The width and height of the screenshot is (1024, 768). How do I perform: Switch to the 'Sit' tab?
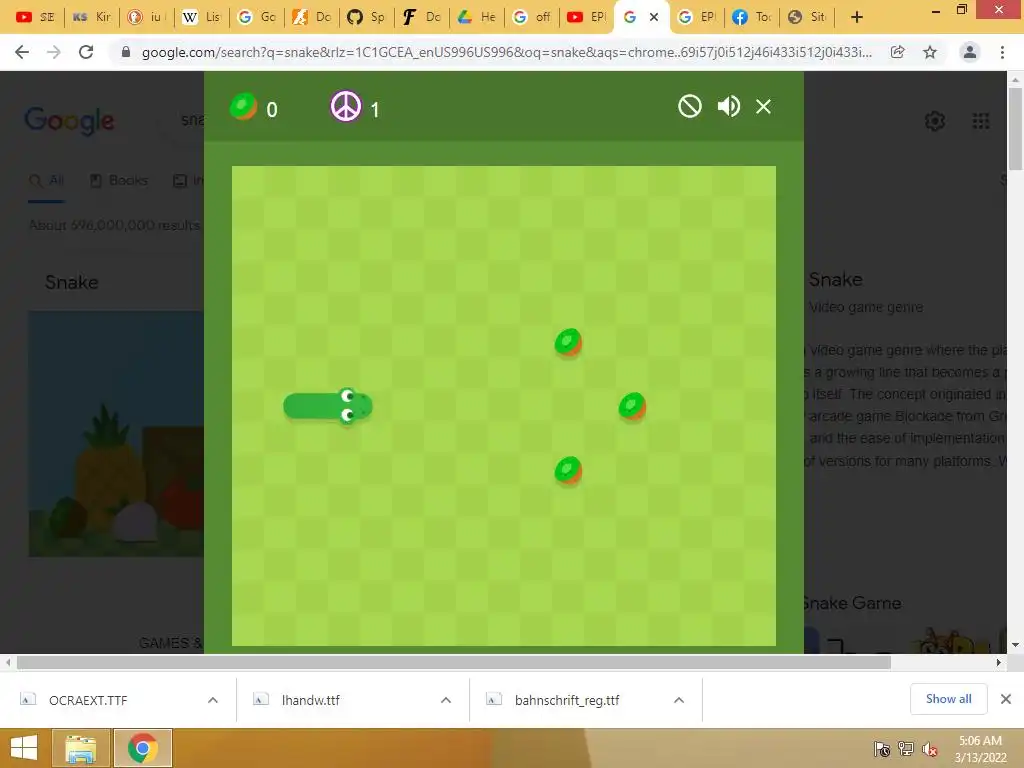[807, 17]
